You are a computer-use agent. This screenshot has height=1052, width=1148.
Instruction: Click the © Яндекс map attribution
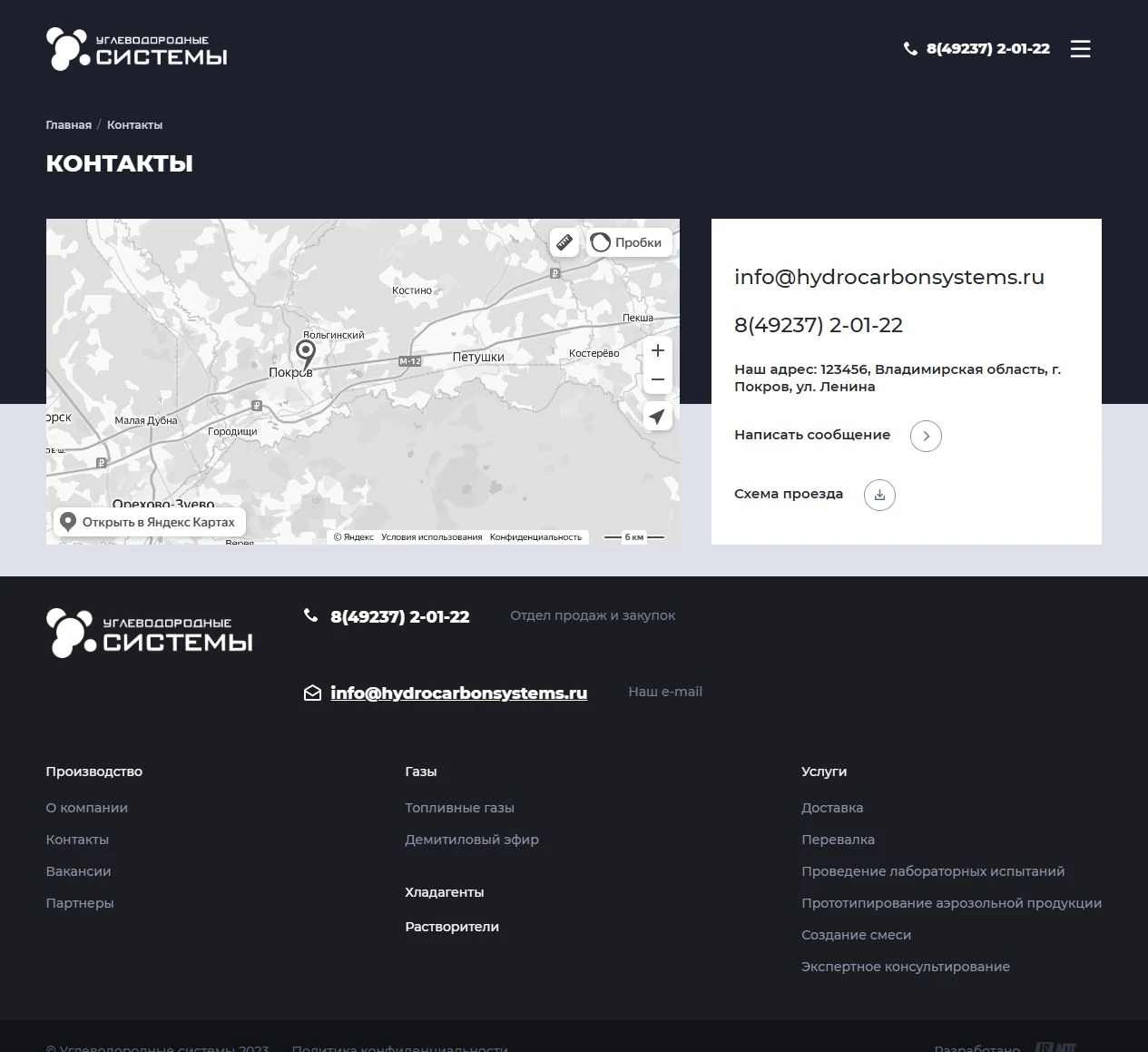(x=354, y=537)
